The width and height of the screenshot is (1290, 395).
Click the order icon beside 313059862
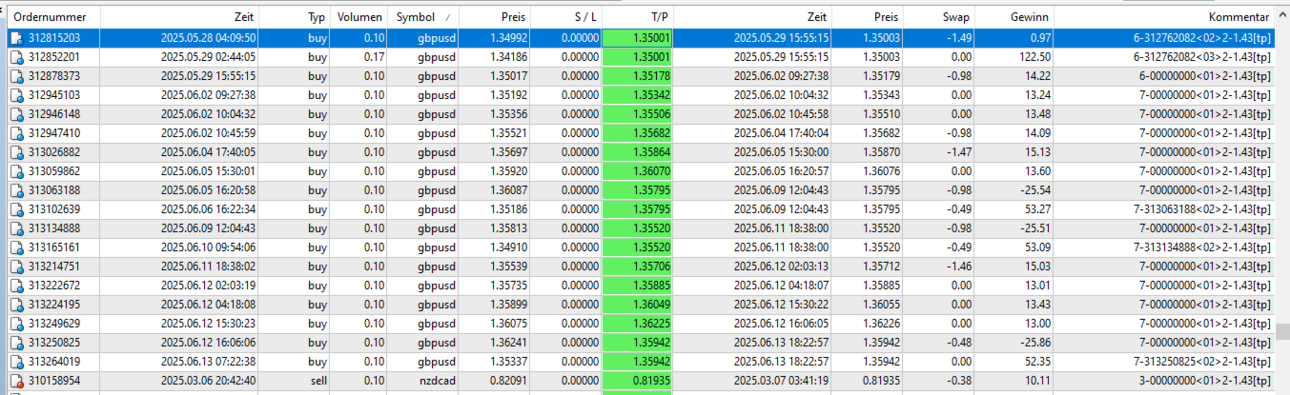[16, 171]
